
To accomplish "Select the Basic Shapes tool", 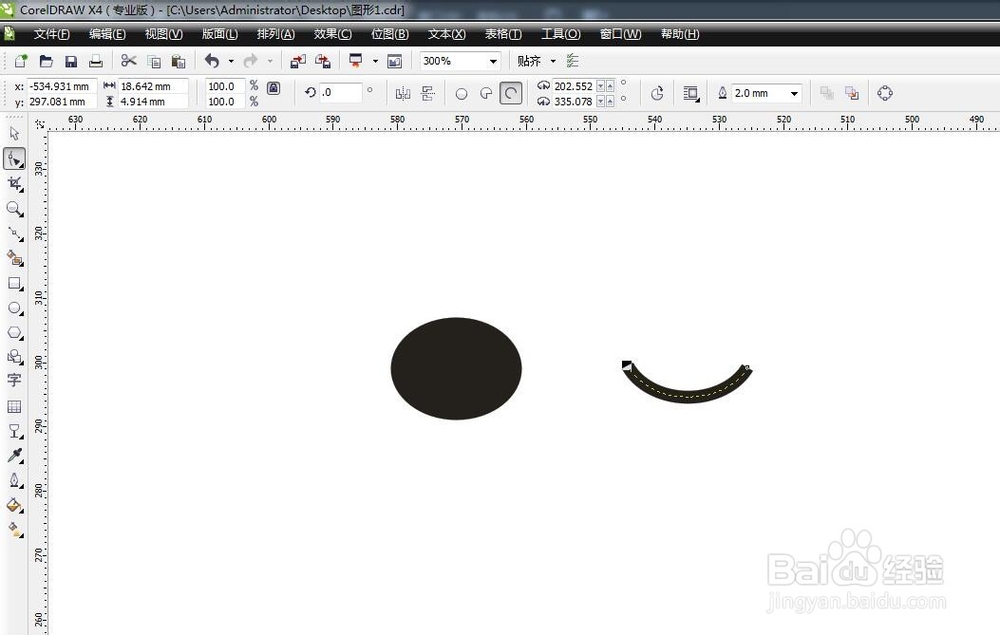I will tap(15, 357).
